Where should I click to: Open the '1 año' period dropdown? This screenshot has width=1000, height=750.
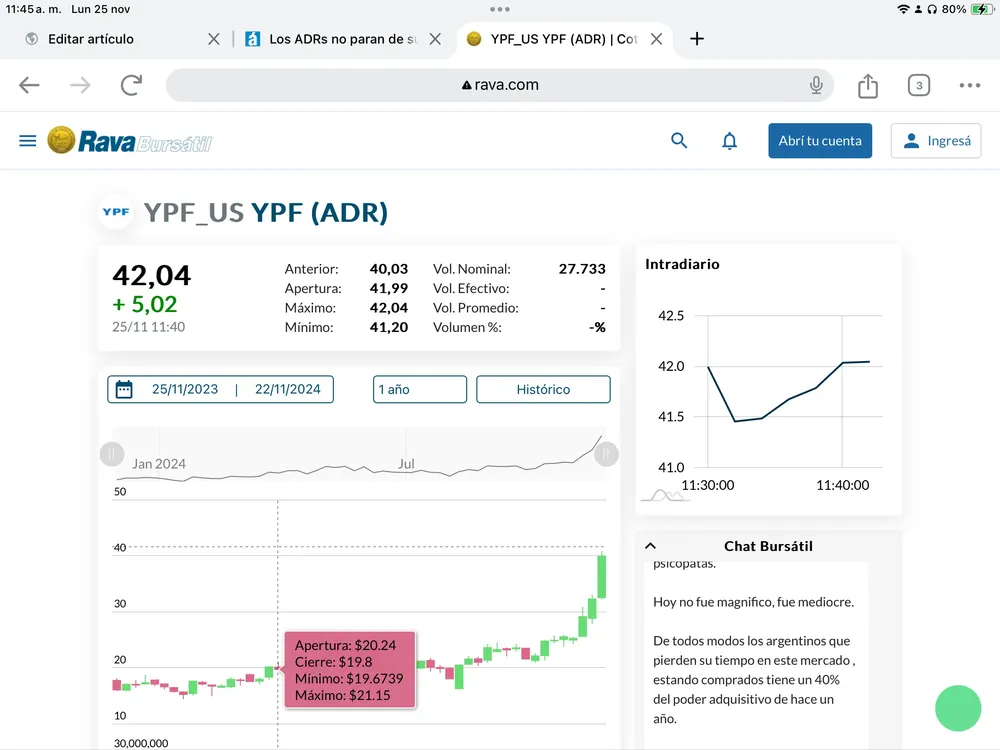(x=420, y=389)
